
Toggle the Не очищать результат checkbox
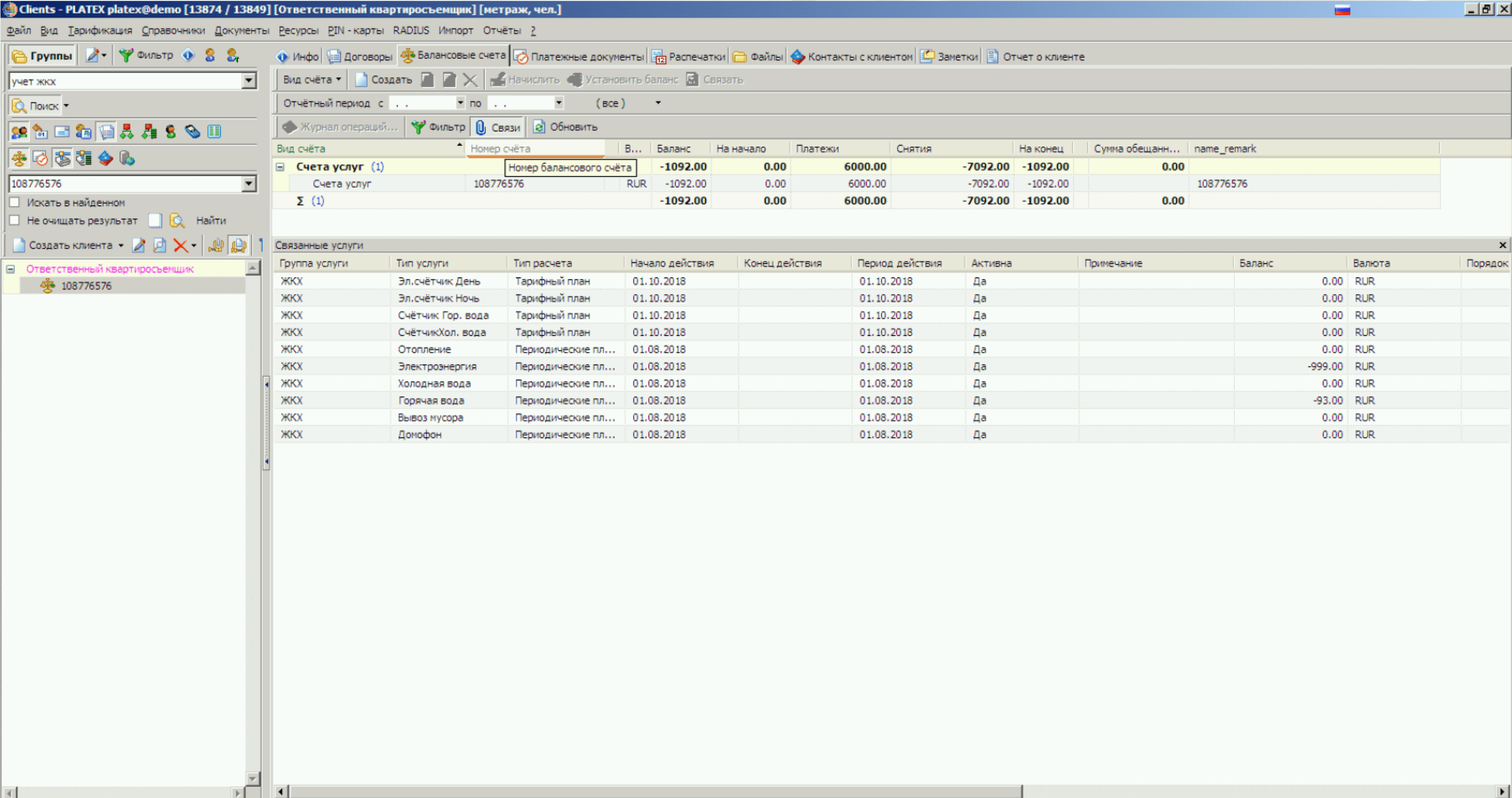coord(15,220)
